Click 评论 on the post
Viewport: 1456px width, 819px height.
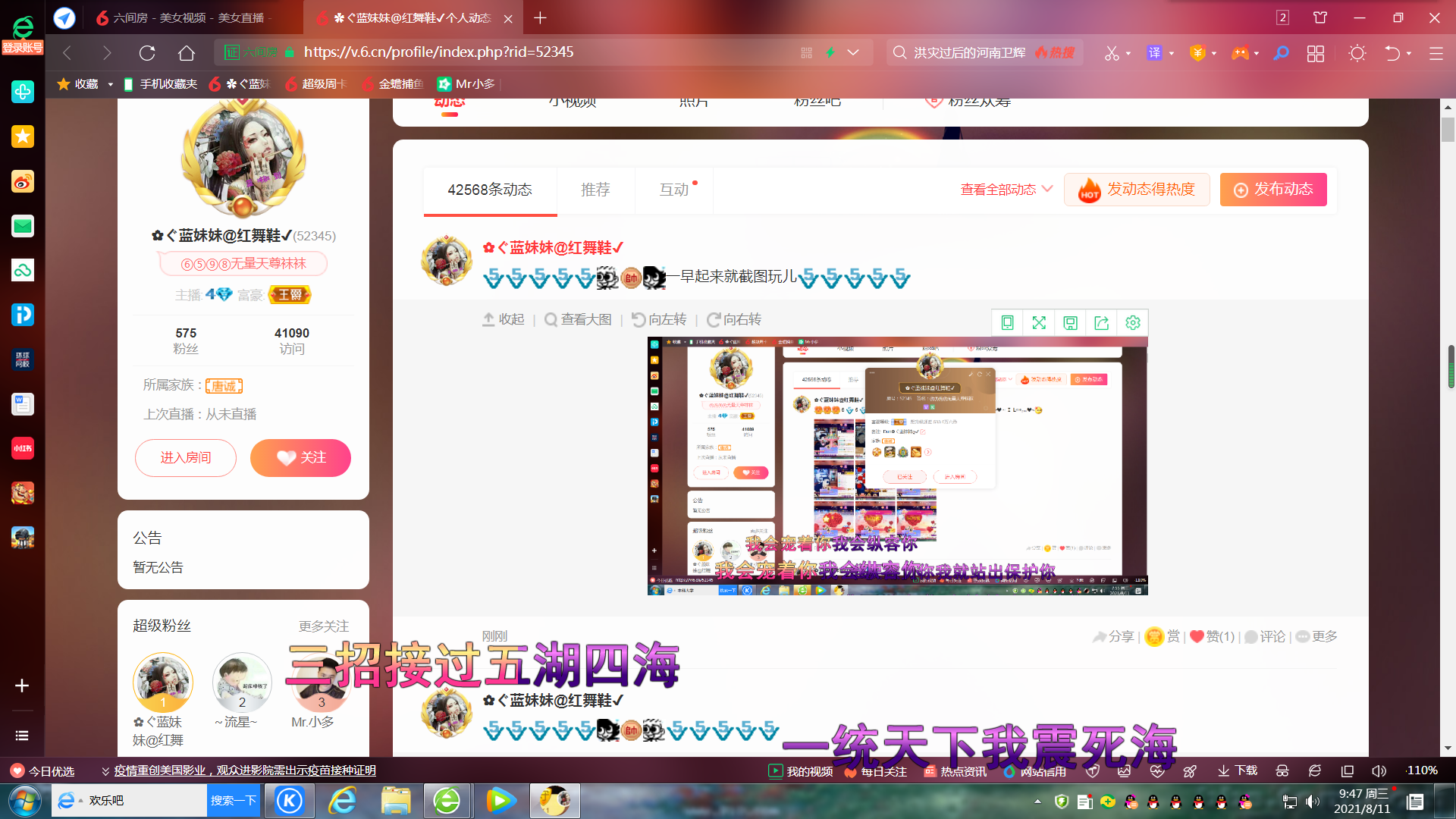tap(1265, 637)
